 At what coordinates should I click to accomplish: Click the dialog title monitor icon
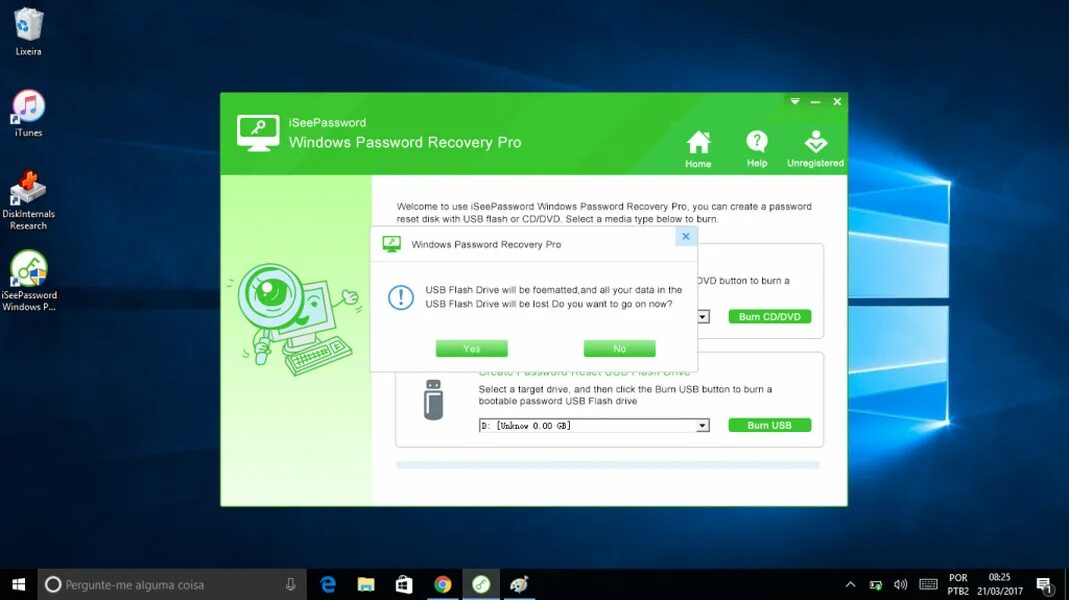pos(391,244)
